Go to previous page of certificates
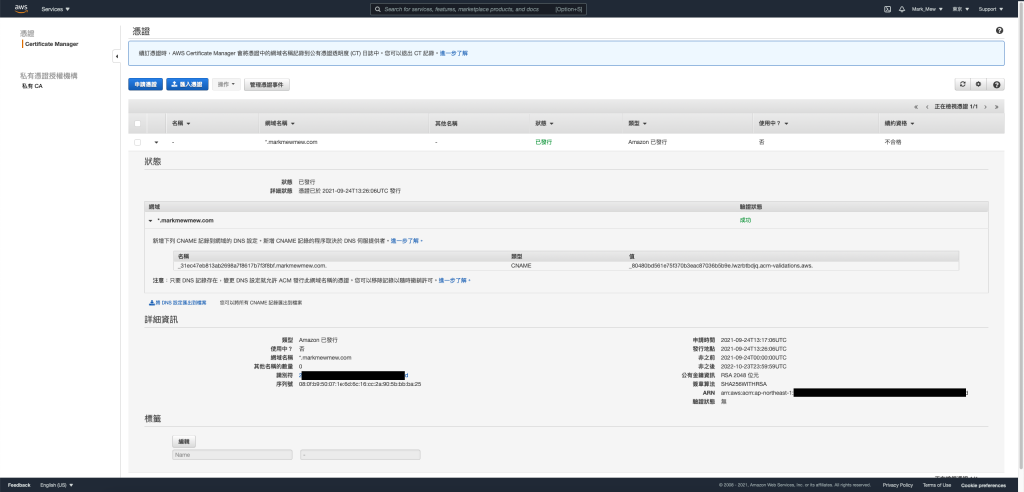Image resolution: width=1024 pixels, height=492 pixels. click(927, 107)
